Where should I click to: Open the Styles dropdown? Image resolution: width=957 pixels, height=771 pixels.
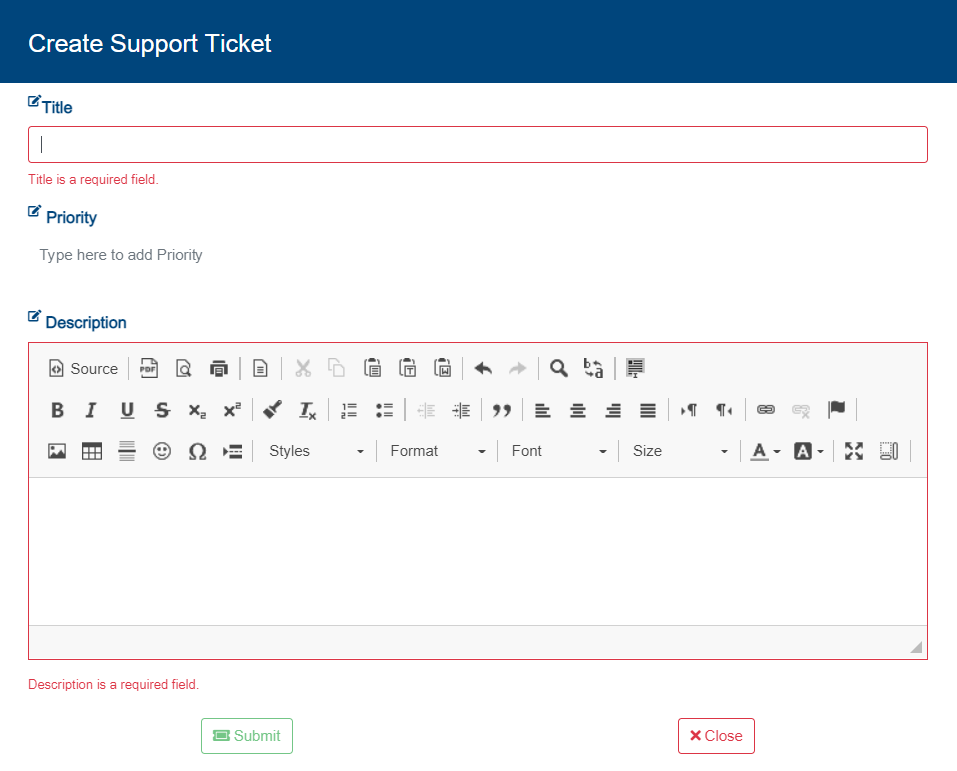316,451
